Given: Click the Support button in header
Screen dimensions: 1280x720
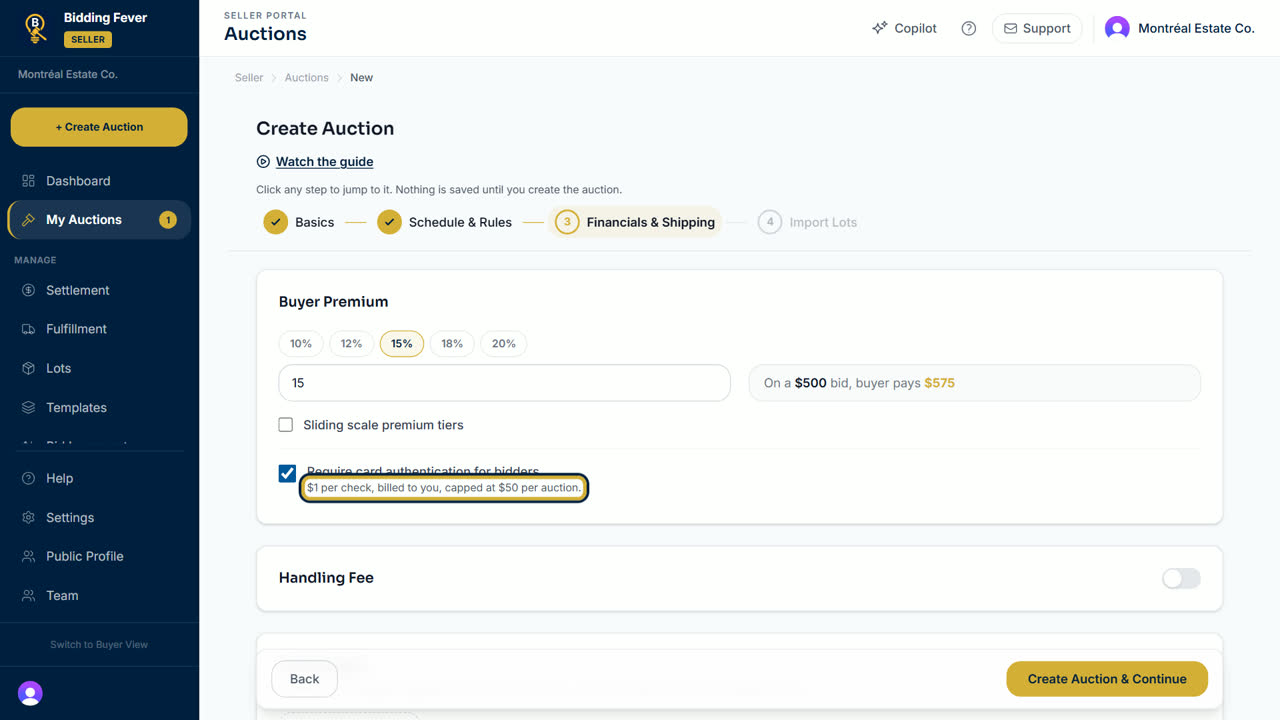Looking at the screenshot, I should pos(1037,28).
